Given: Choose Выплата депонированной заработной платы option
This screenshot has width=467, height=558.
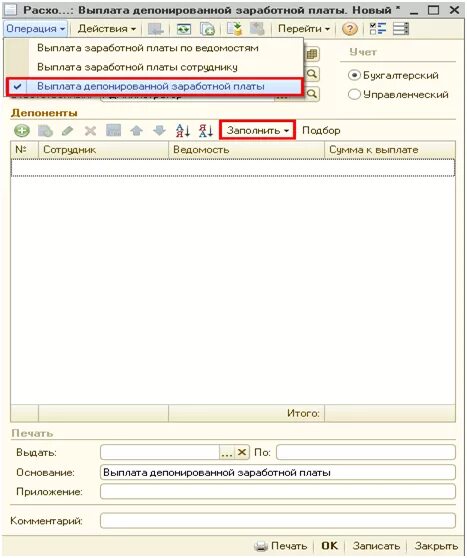Looking at the screenshot, I should point(154,86).
